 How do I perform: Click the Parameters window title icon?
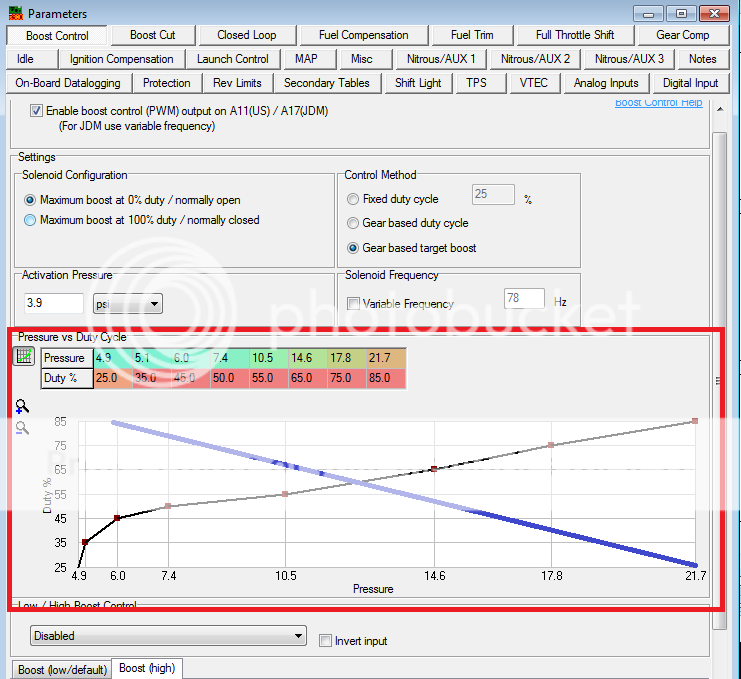pos(13,14)
